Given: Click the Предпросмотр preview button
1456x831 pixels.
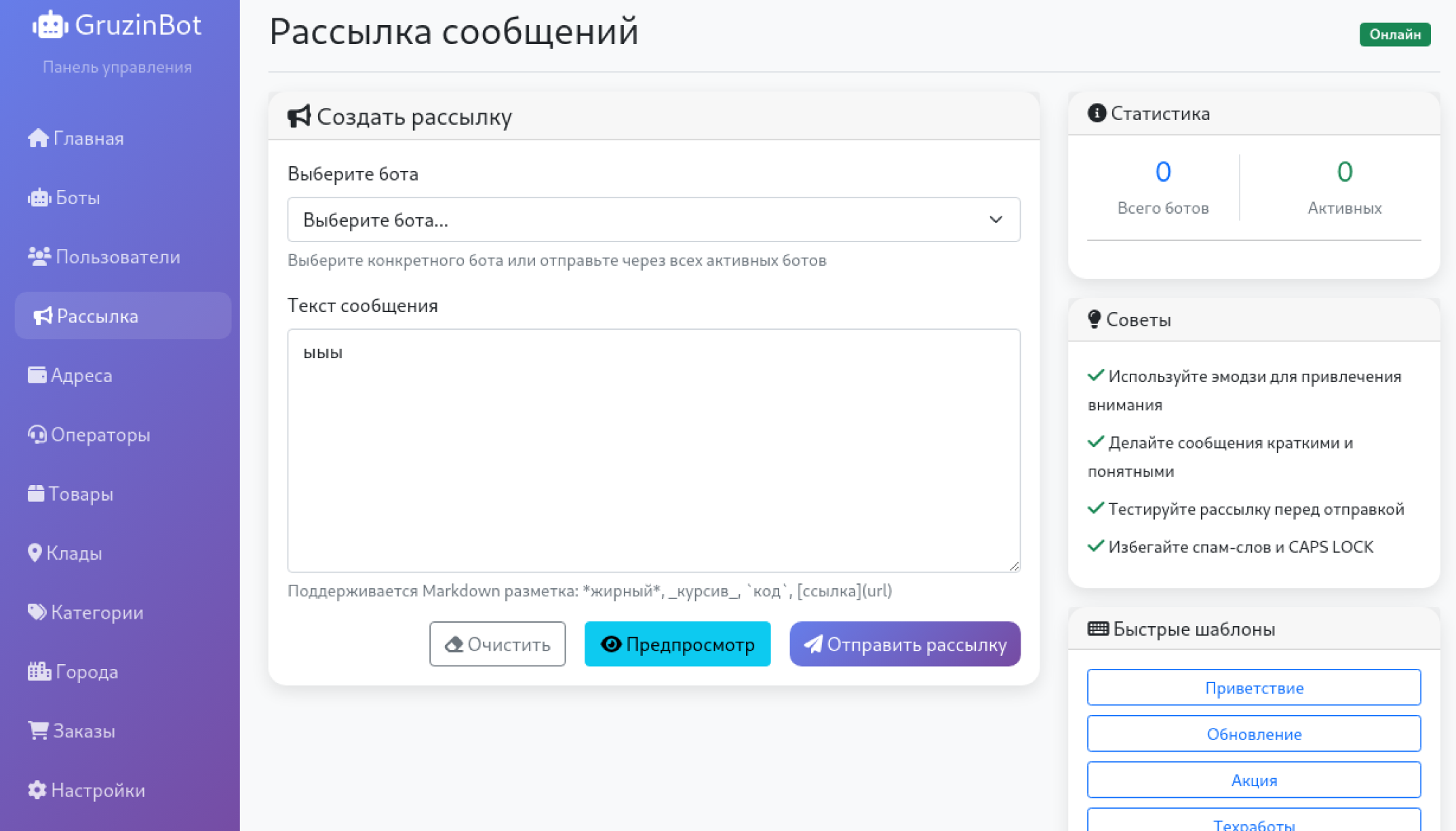Looking at the screenshot, I should [x=677, y=644].
